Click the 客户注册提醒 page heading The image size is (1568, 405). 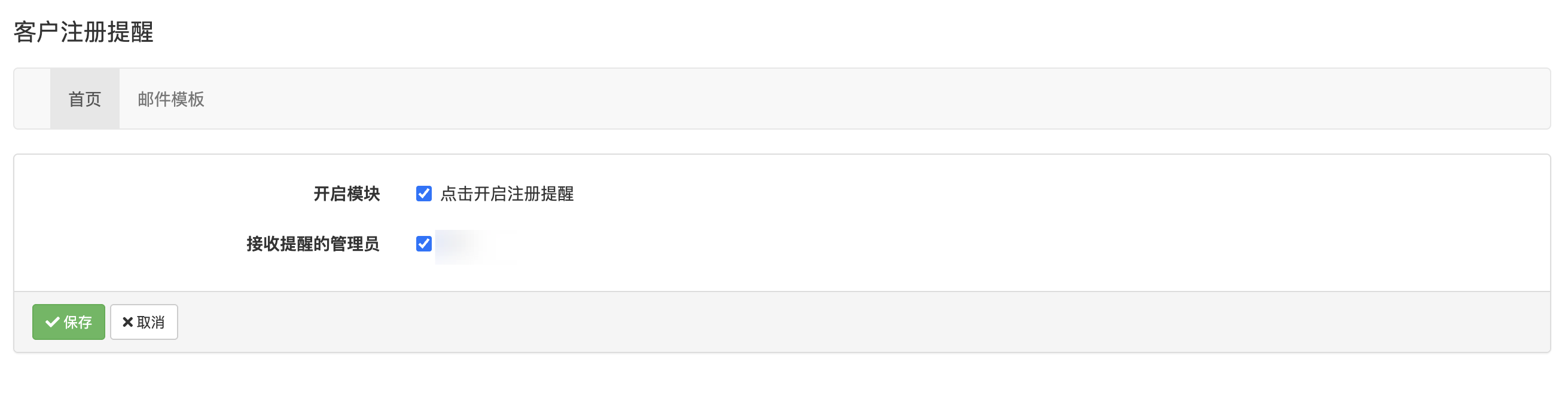point(83,32)
